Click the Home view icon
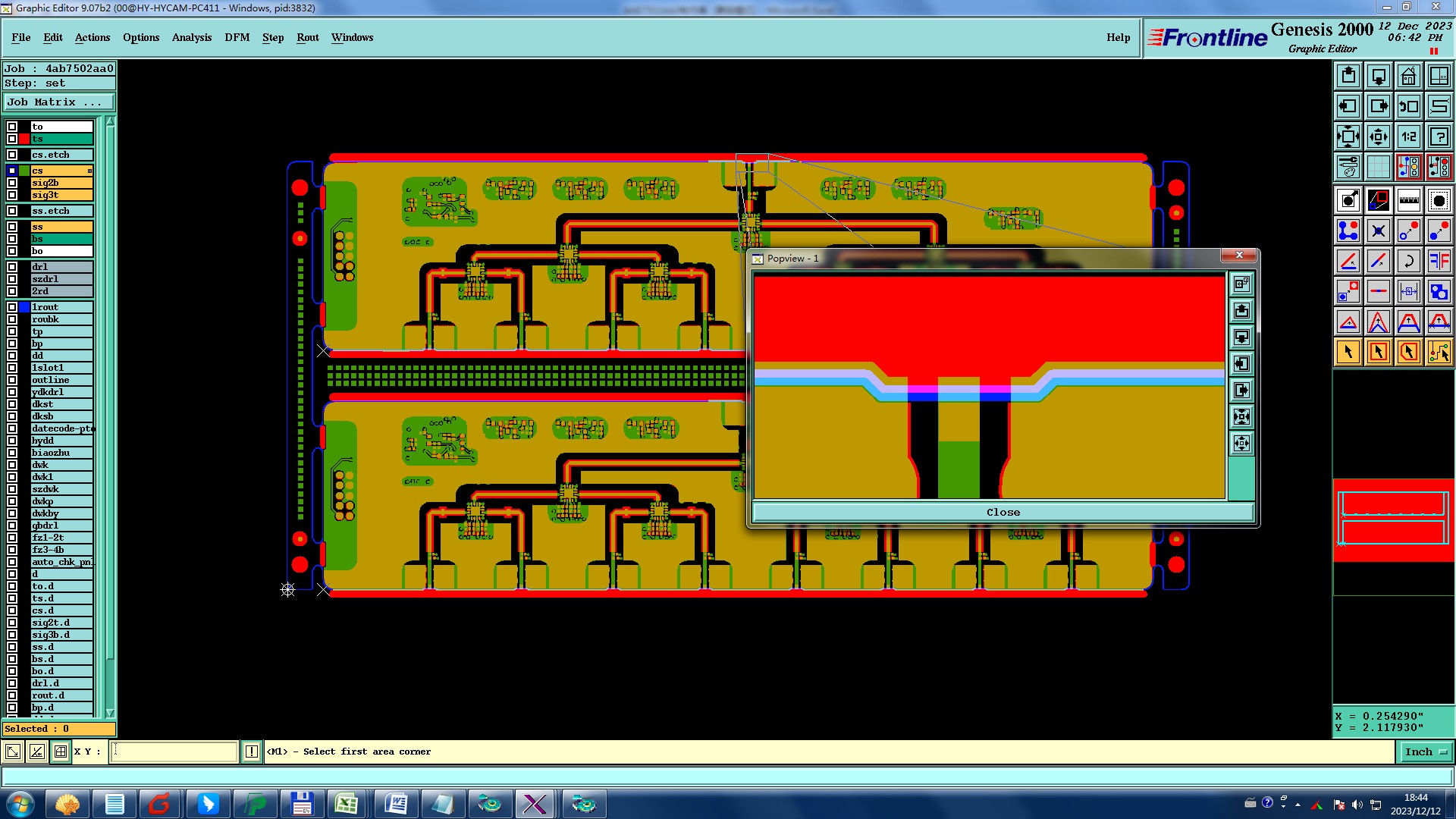 point(1408,76)
